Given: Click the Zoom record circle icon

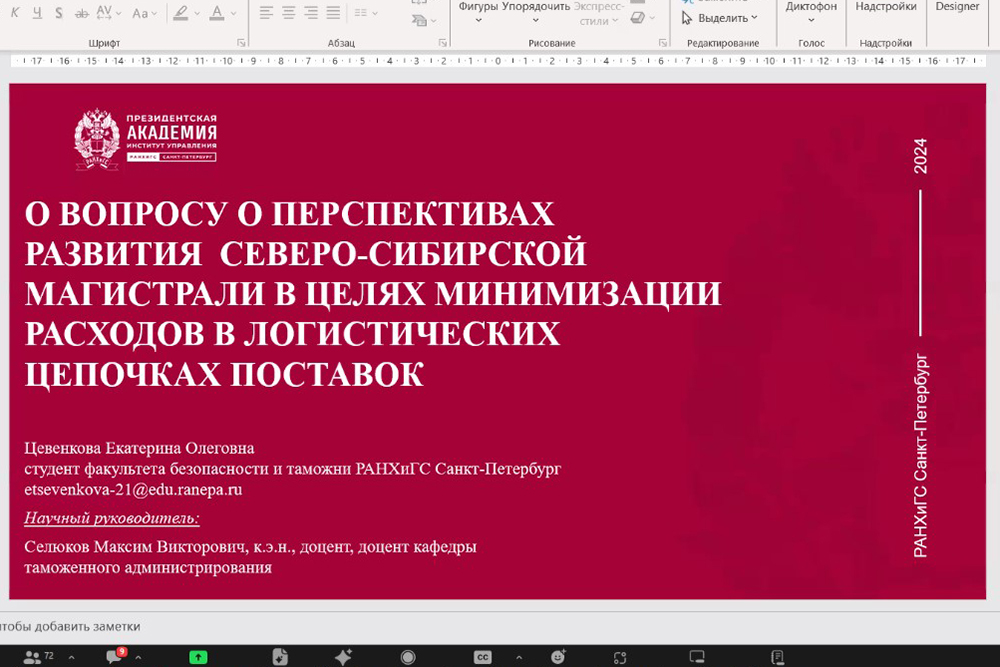Looking at the screenshot, I should tap(408, 657).
